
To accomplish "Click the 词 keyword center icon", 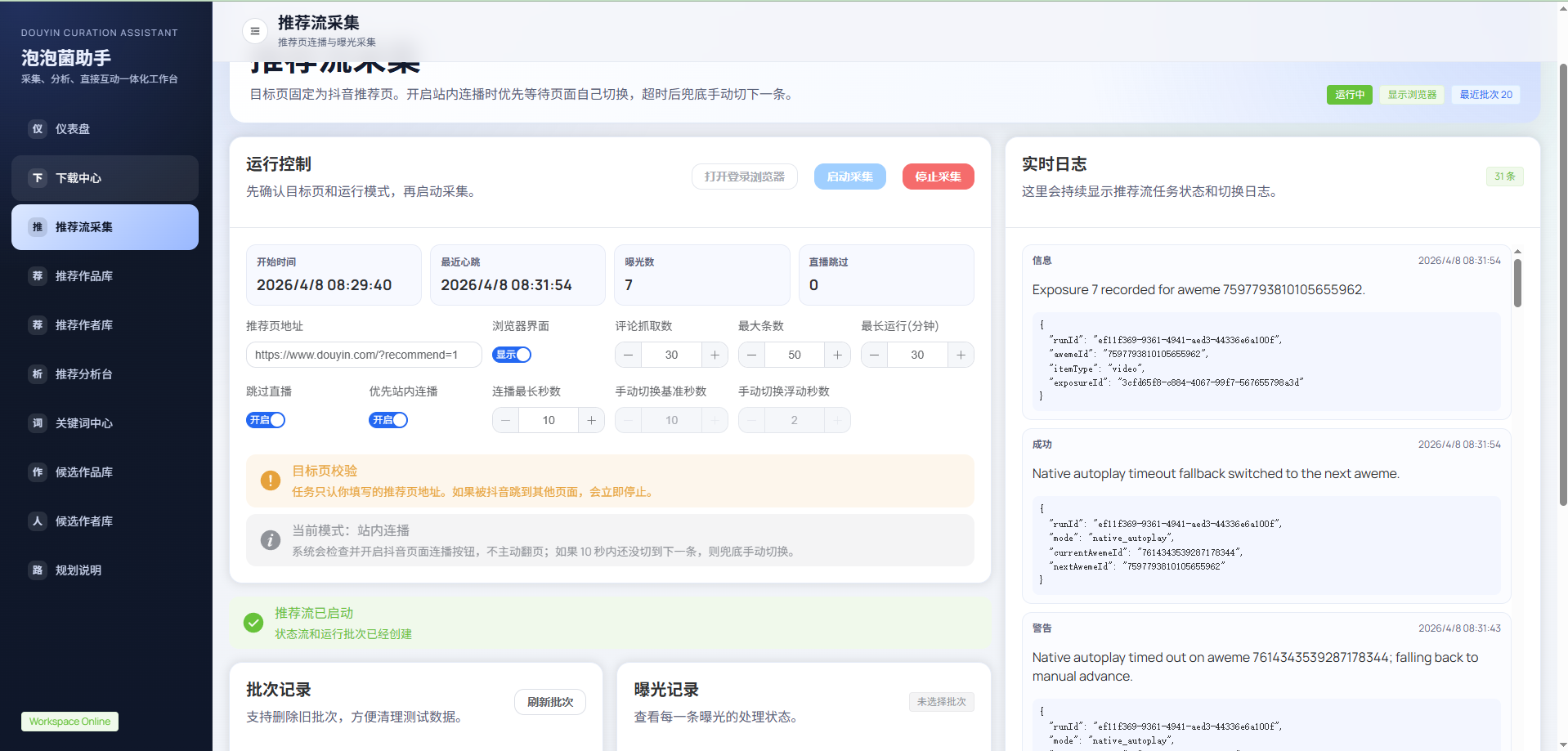I will click(38, 423).
